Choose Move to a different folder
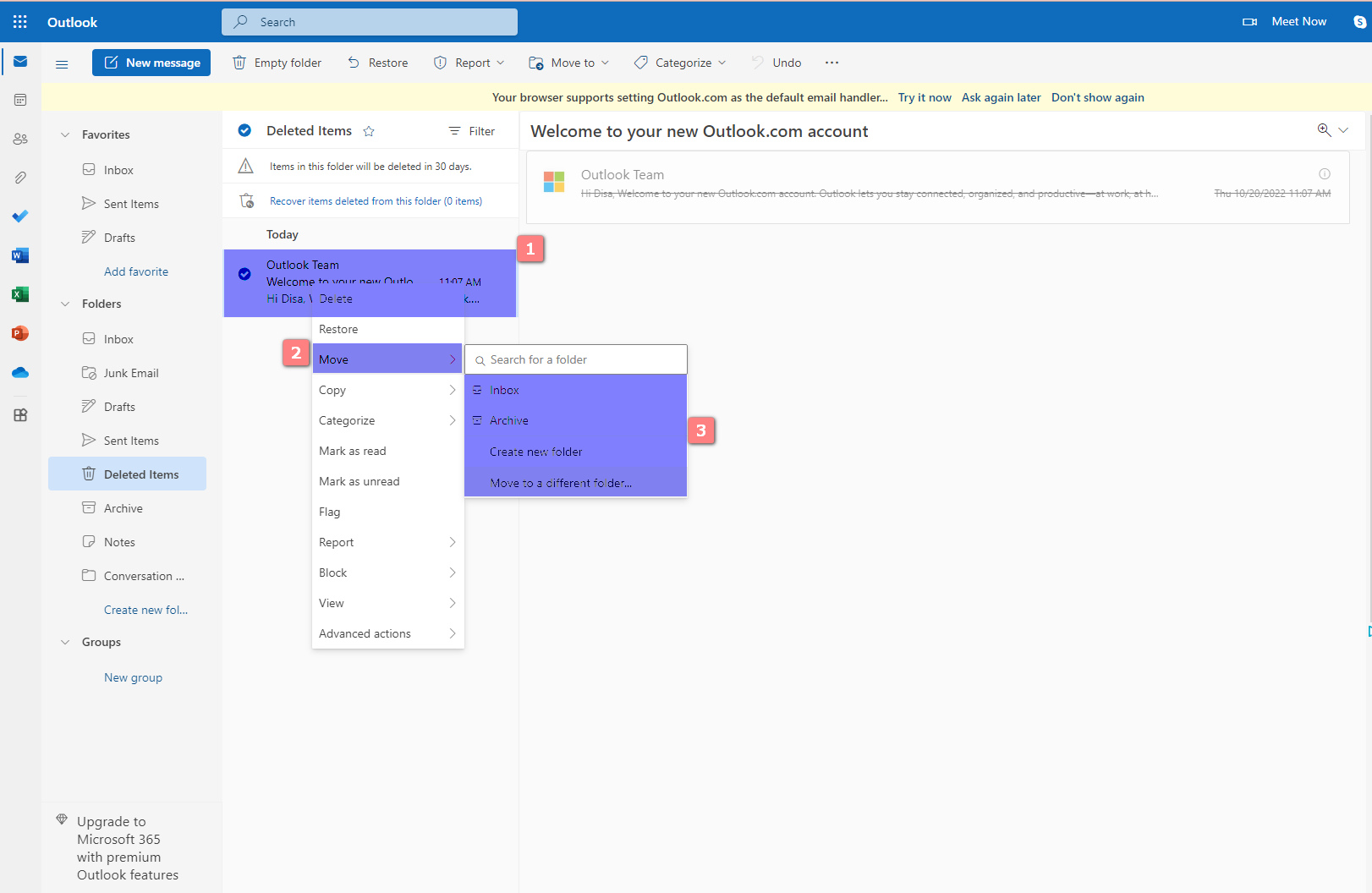Image resolution: width=1372 pixels, height=893 pixels. coord(576,483)
